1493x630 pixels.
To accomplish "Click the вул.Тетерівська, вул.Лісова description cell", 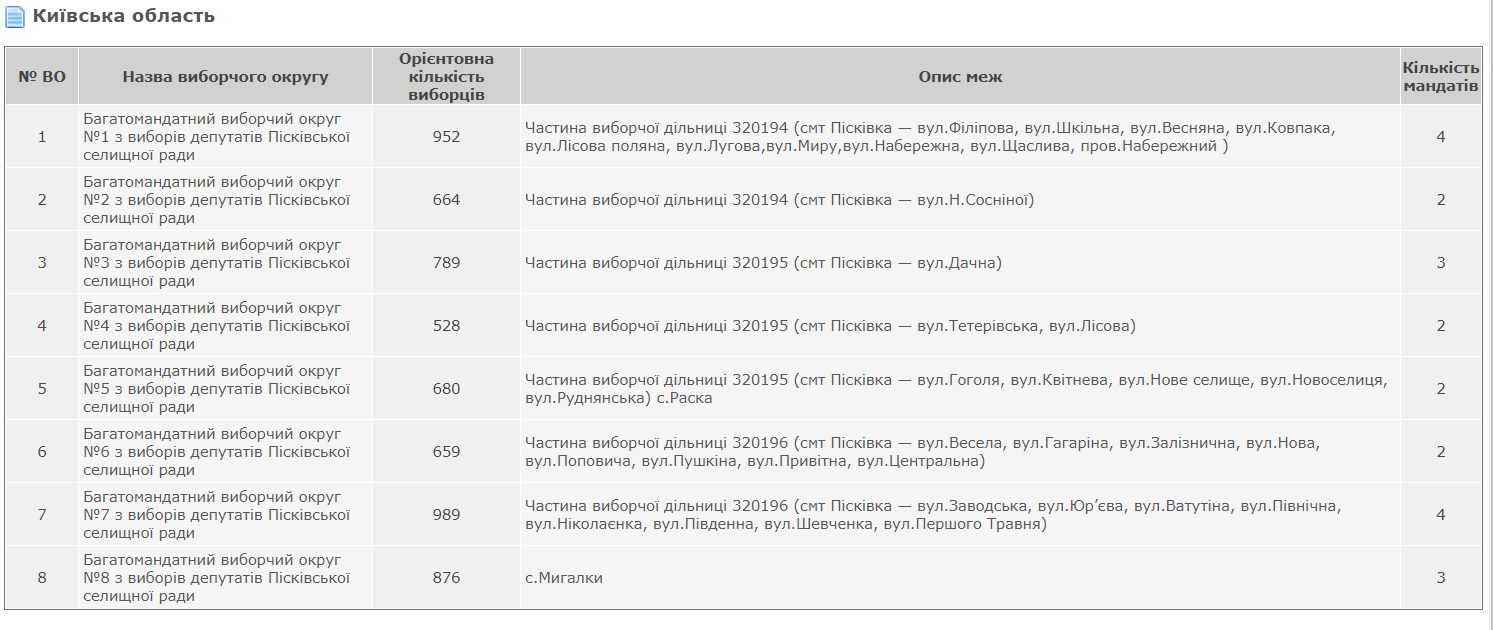I will [830, 326].
